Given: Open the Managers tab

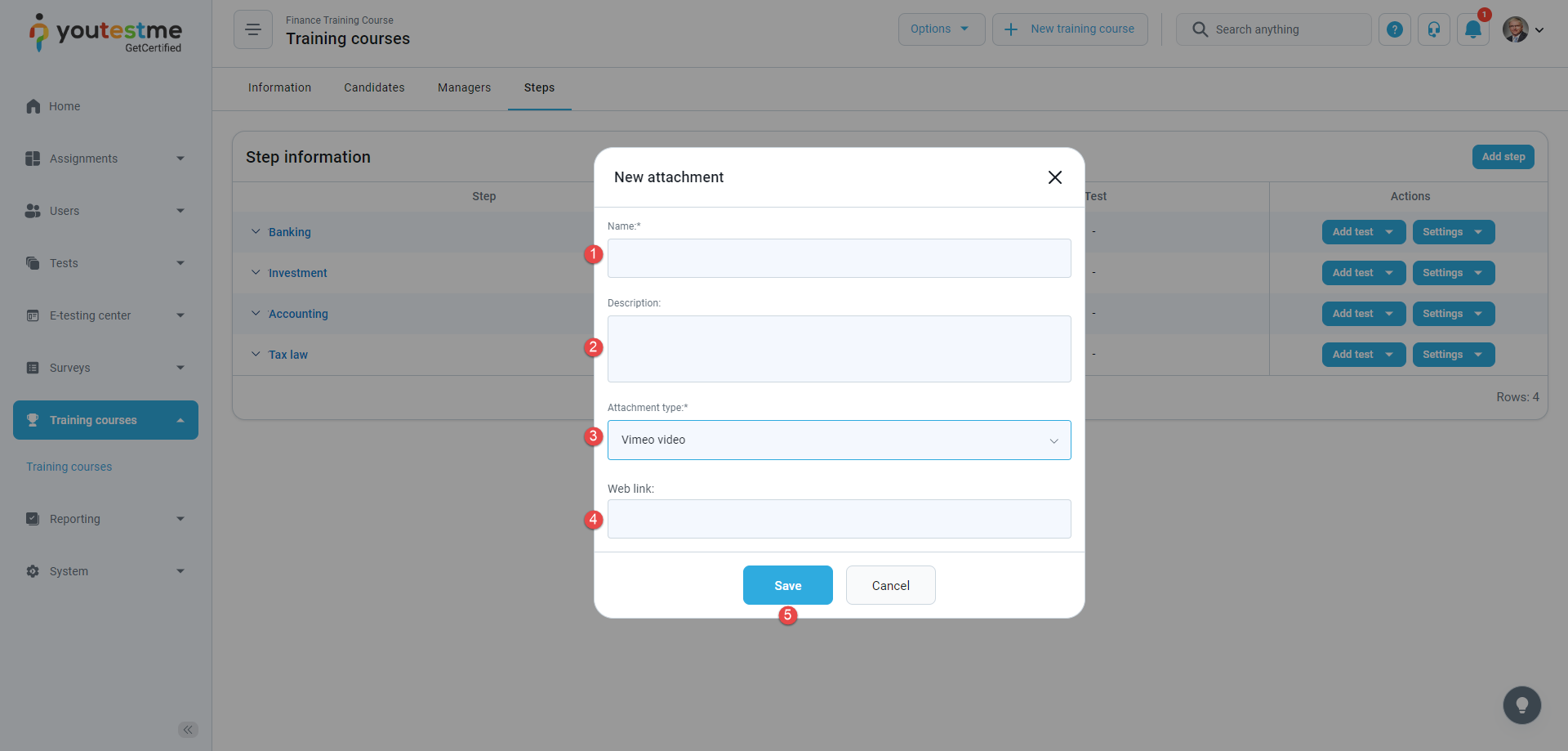Looking at the screenshot, I should (464, 88).
